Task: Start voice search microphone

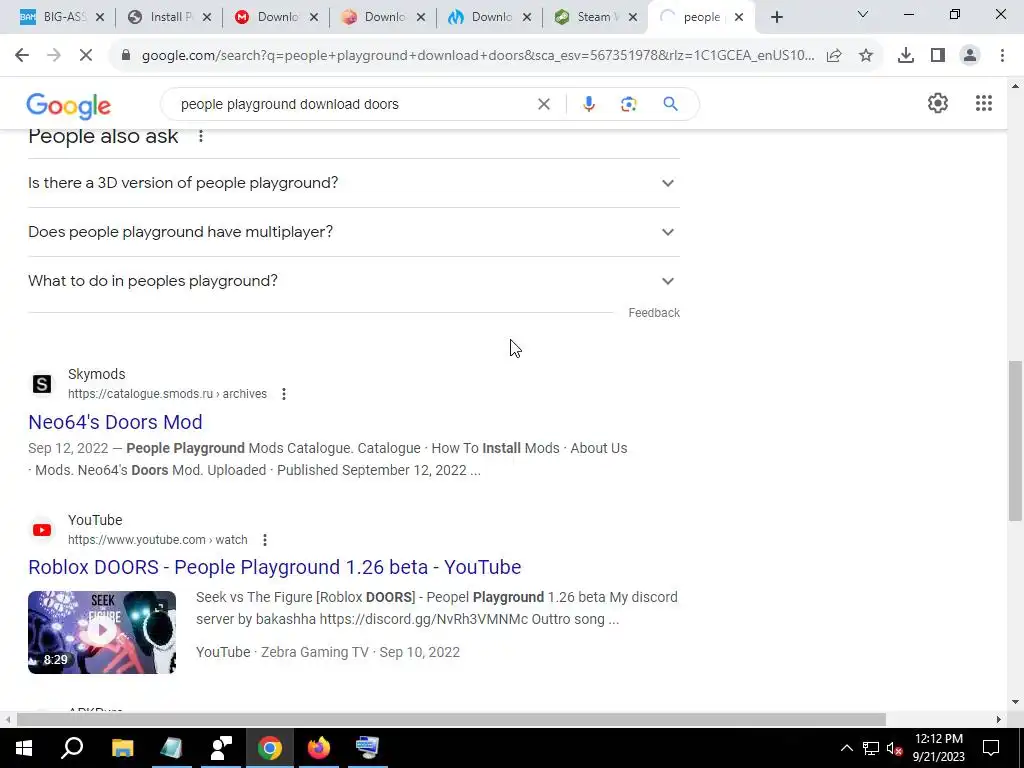Action: [x=588, y=104]
